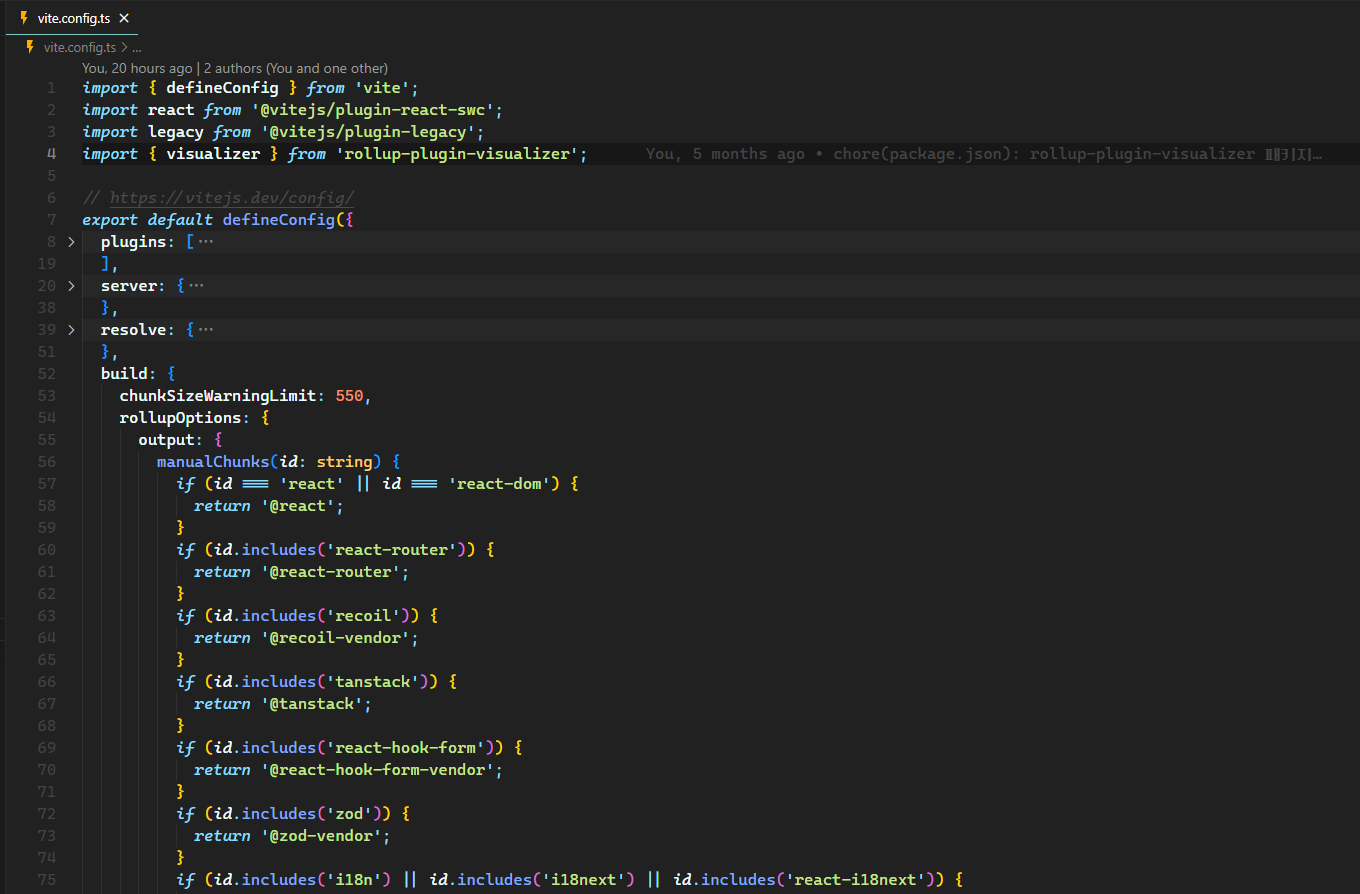This screenshot has height=894, width=1360.
Task: Click vite.config.ts in the breadcrumb path
Action: 78,46
